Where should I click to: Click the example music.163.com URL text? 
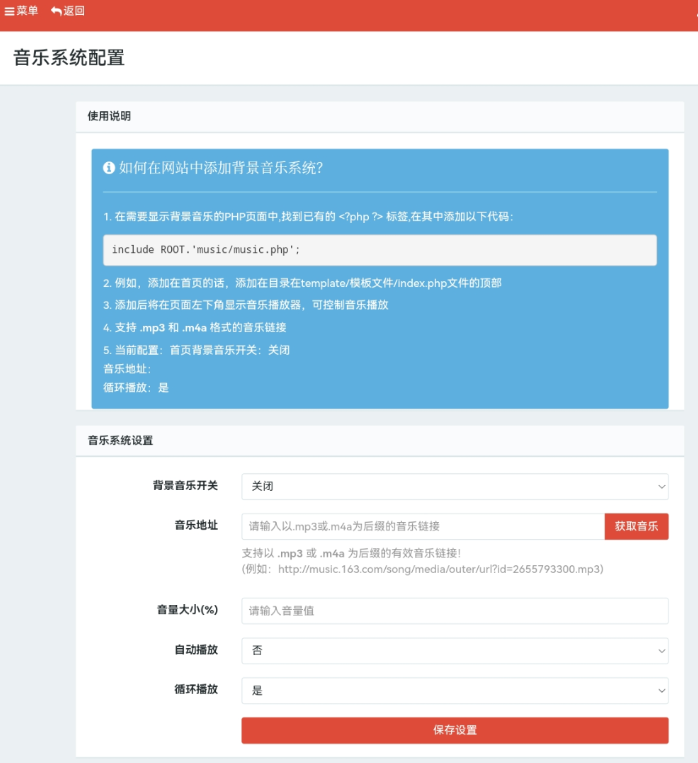click(440, 569)
